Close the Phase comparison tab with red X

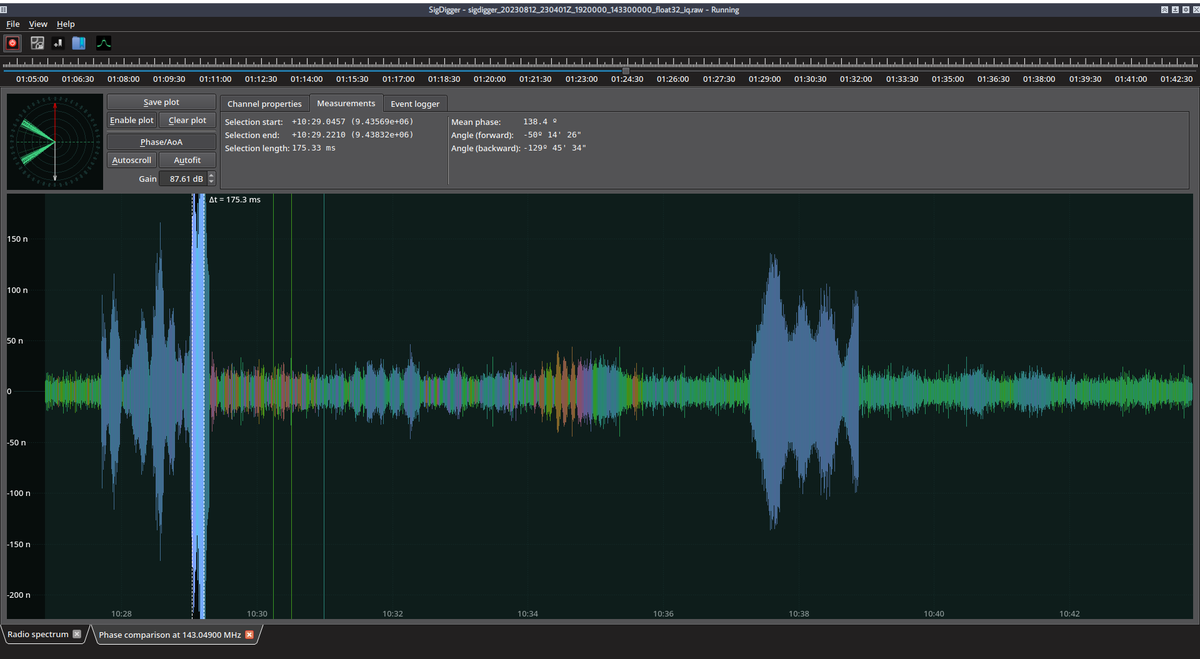coord(249,634)
